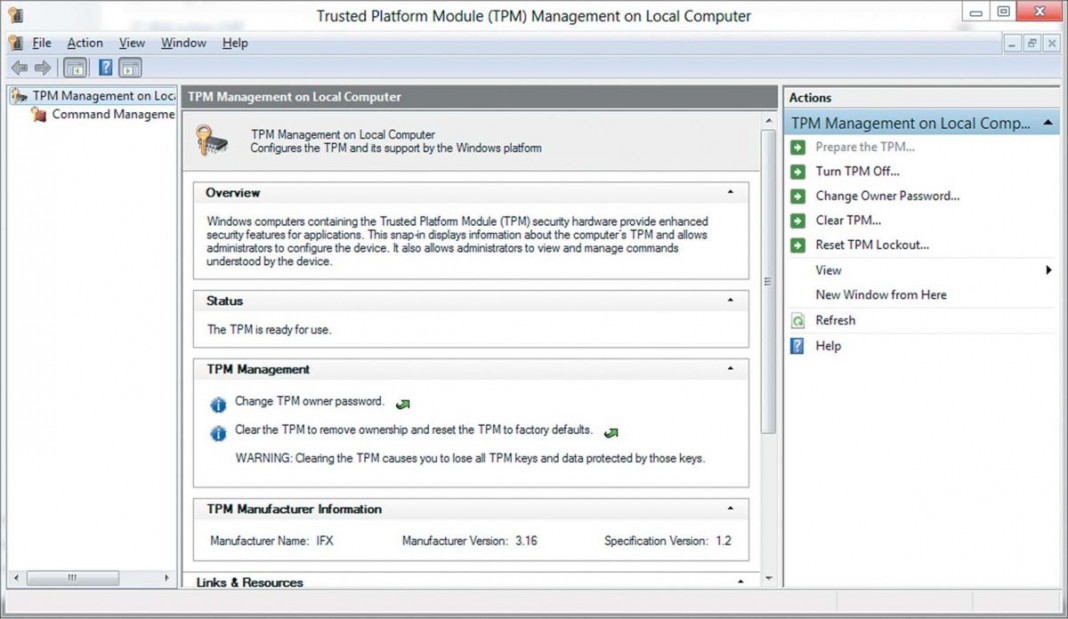The width and height of the screenshot is (1068, 619).
Task: Click the vertical scrollbar down arrow
Action: 768,578
